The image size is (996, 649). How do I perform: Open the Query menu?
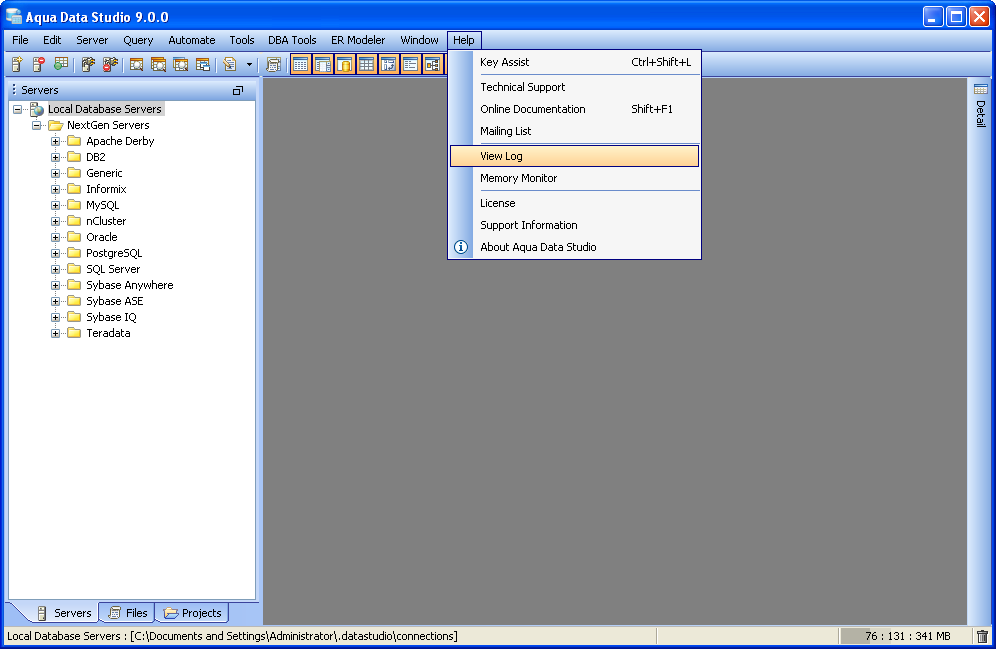coord(138,40)
